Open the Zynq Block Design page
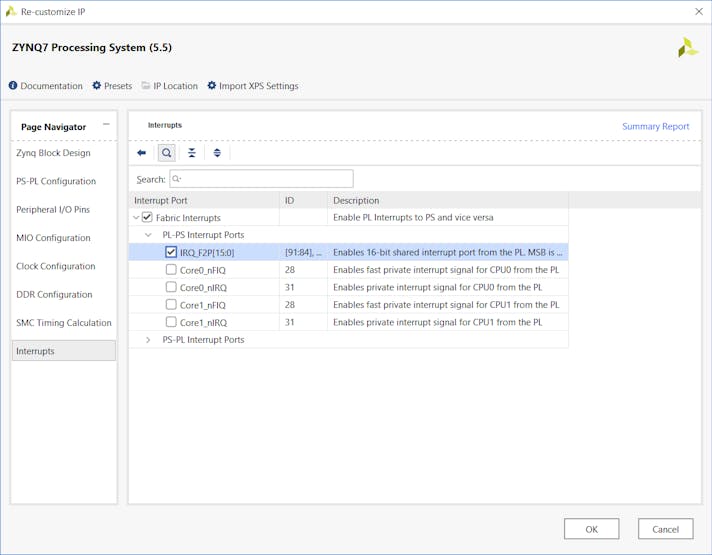The image size is (712, 555). 53,153
